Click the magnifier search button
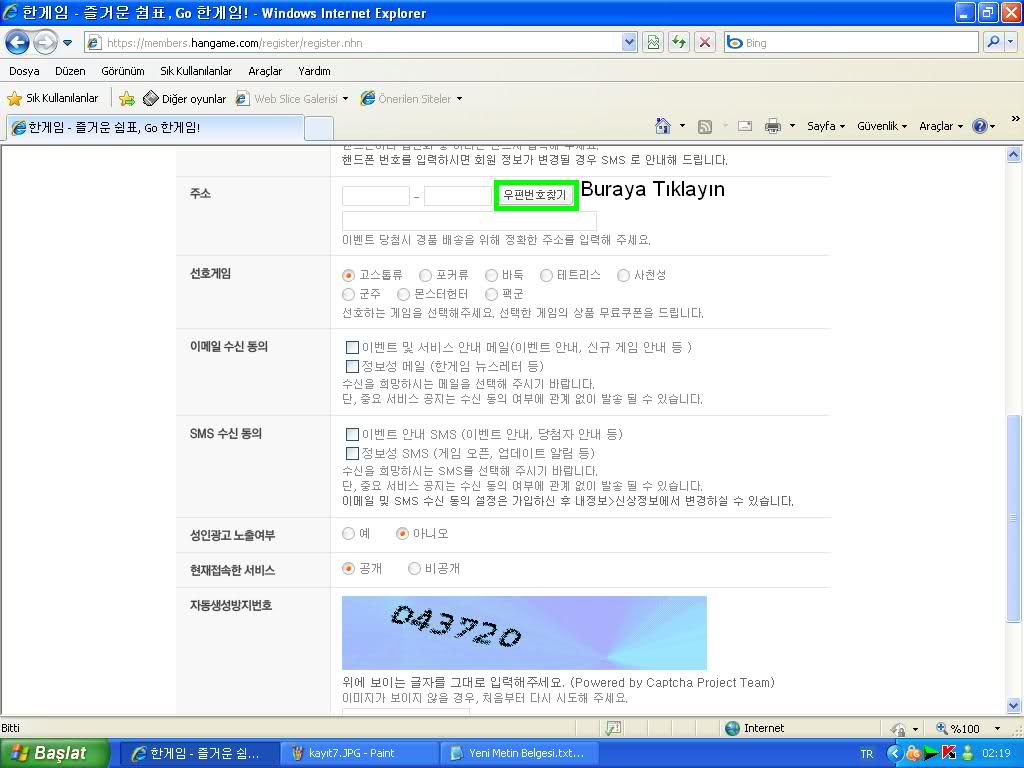The image size is (1024, 768). coord(993,42)
